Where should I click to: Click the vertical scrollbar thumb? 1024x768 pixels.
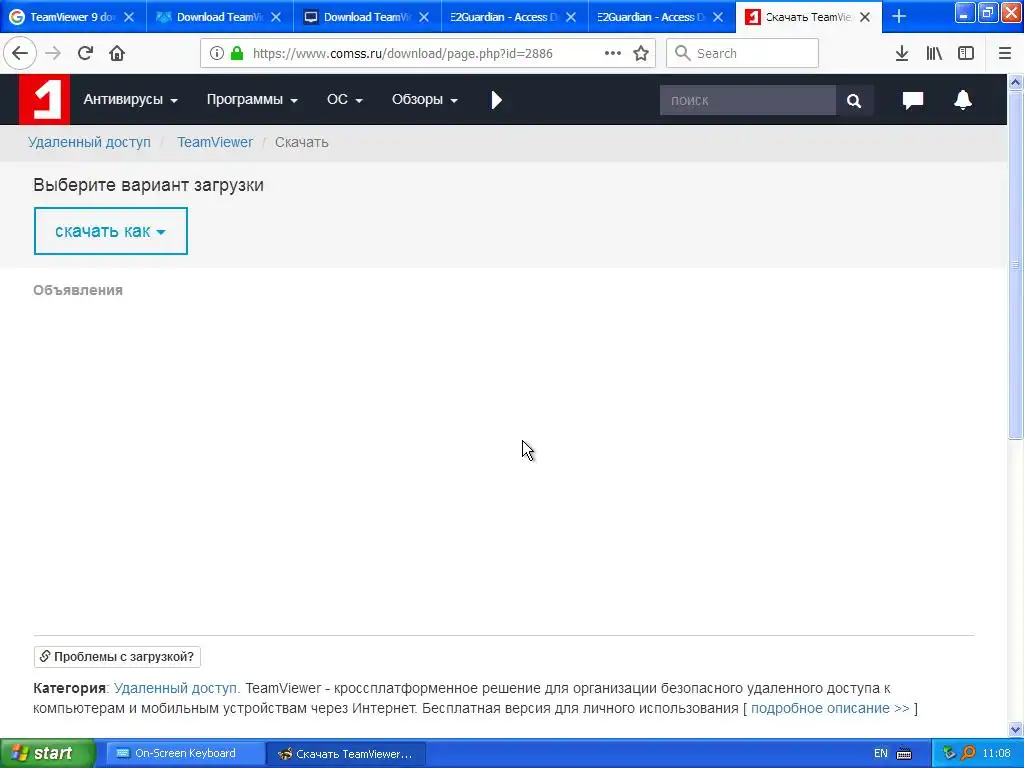[1016, 264]
